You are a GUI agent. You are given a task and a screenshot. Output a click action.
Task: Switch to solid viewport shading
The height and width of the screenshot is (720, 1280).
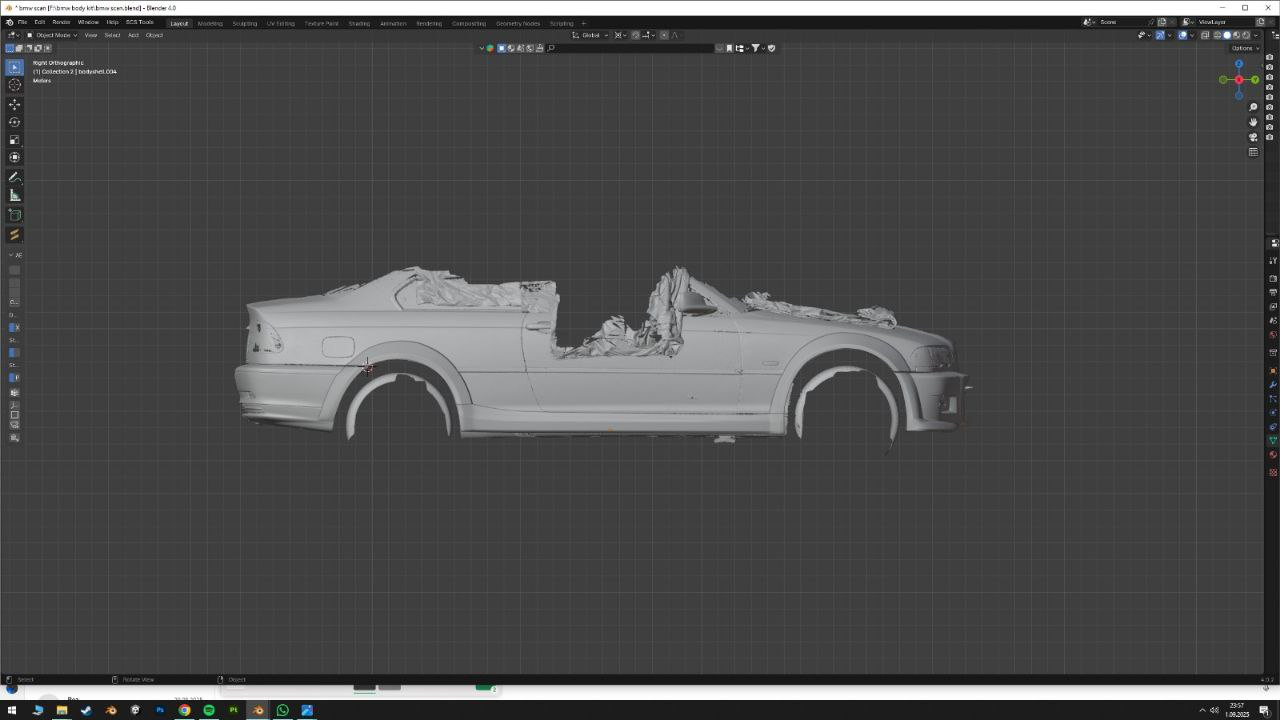point(1227,35)
